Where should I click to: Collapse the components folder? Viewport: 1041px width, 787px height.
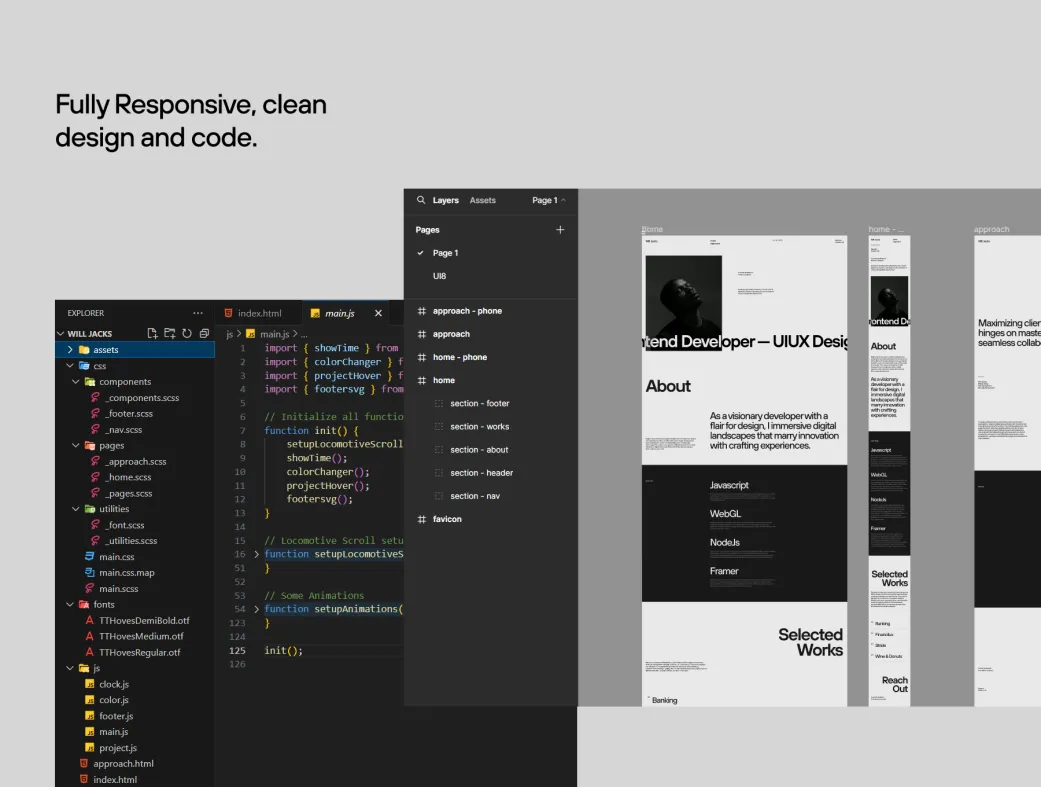(76, 382)
